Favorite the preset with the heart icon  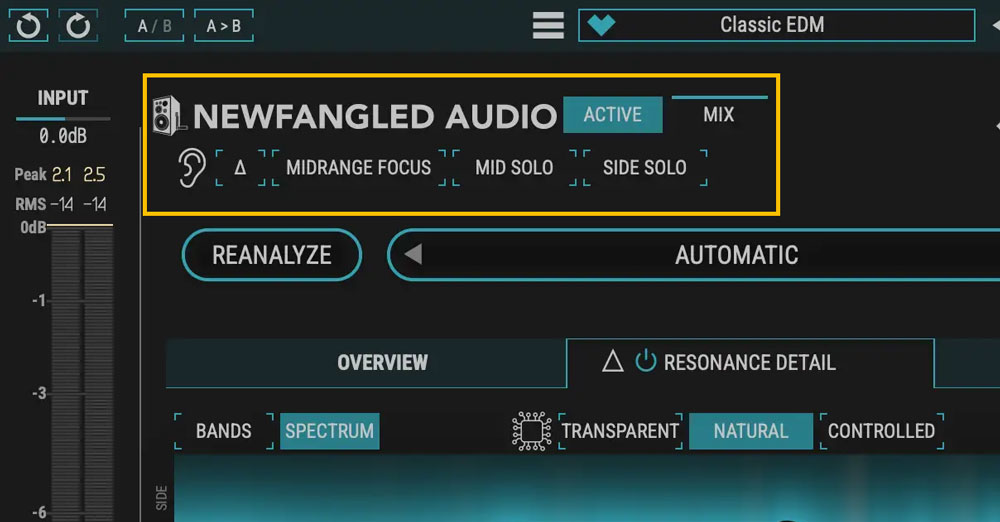pyautogui.click(x=601, y=25)
